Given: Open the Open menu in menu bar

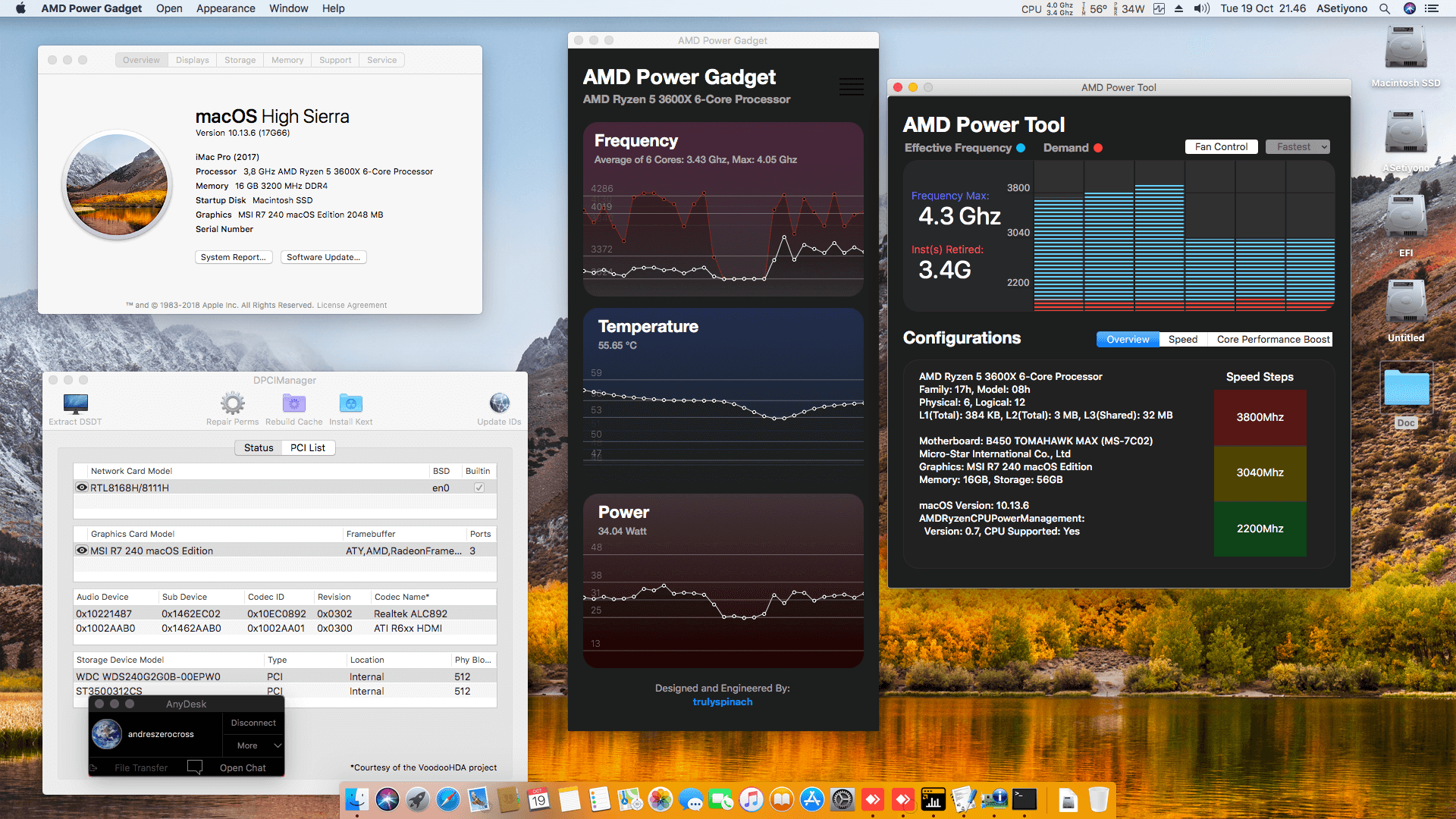Looking at the screenshot, I should (169, 8).
